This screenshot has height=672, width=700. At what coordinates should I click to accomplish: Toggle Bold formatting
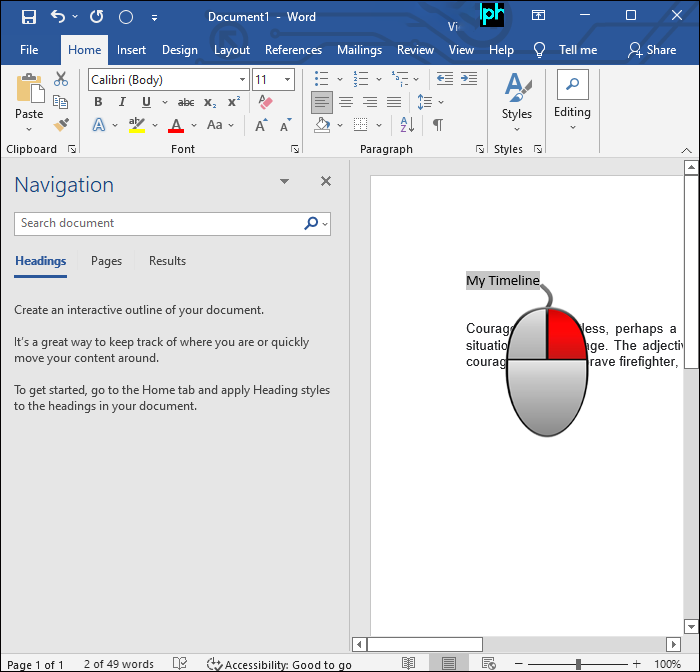tap(98, 102)
